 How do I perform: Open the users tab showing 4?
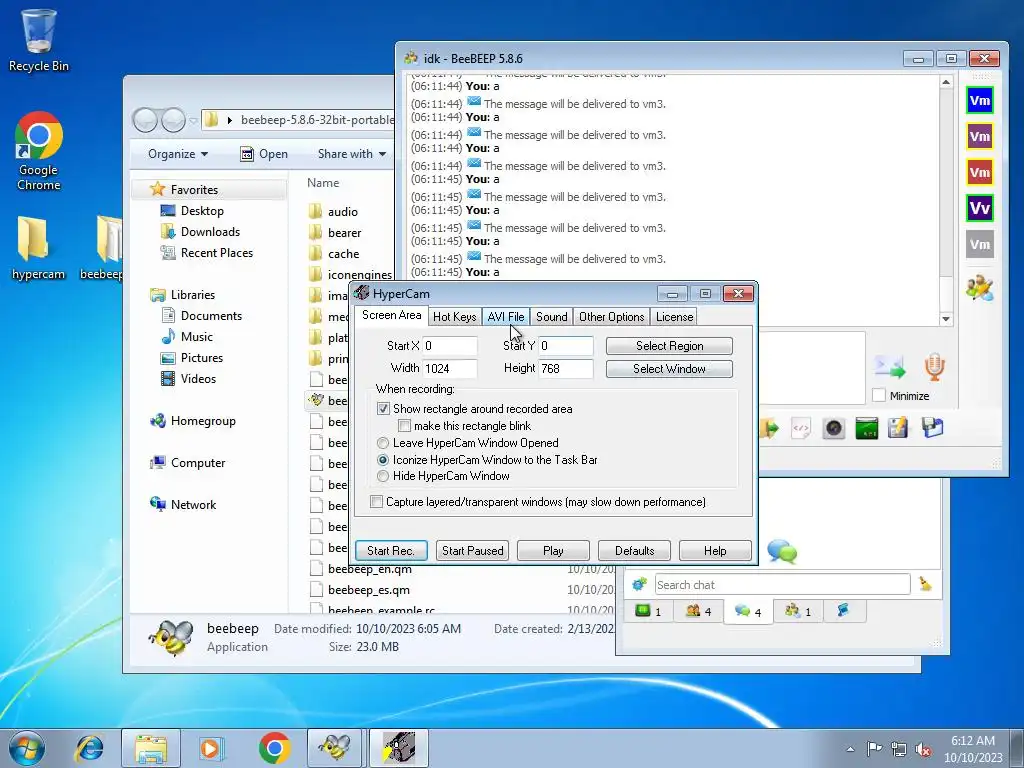coord(699,611)
